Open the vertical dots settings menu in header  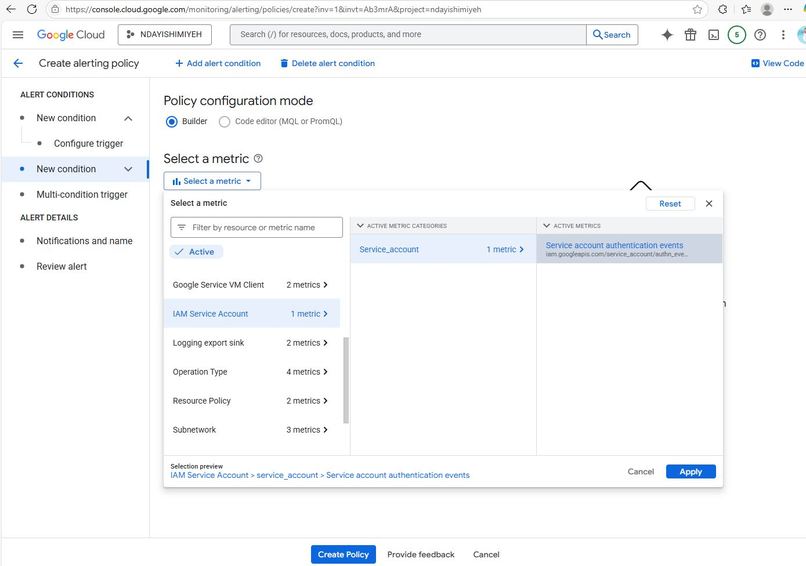click(x=783, y=34)
